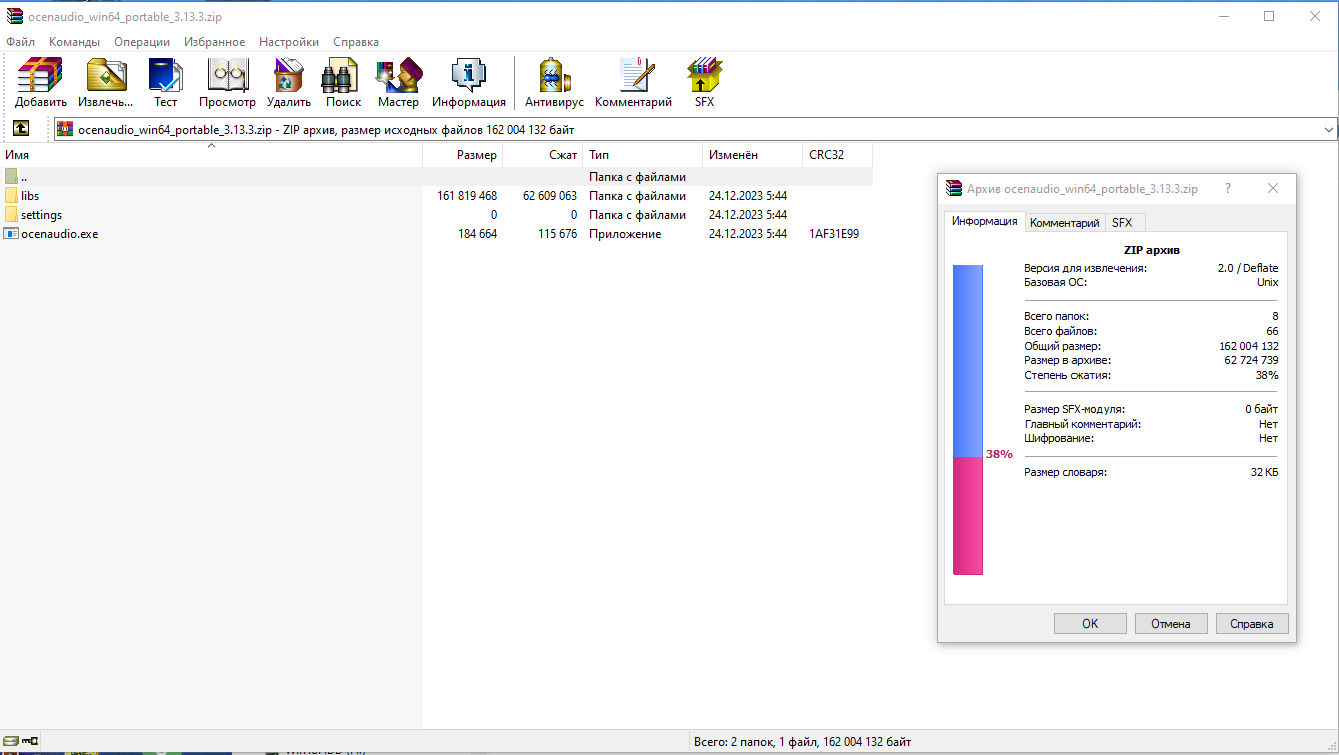Open the Справка menu
The image size is (1339, 755).
[356, 42]
